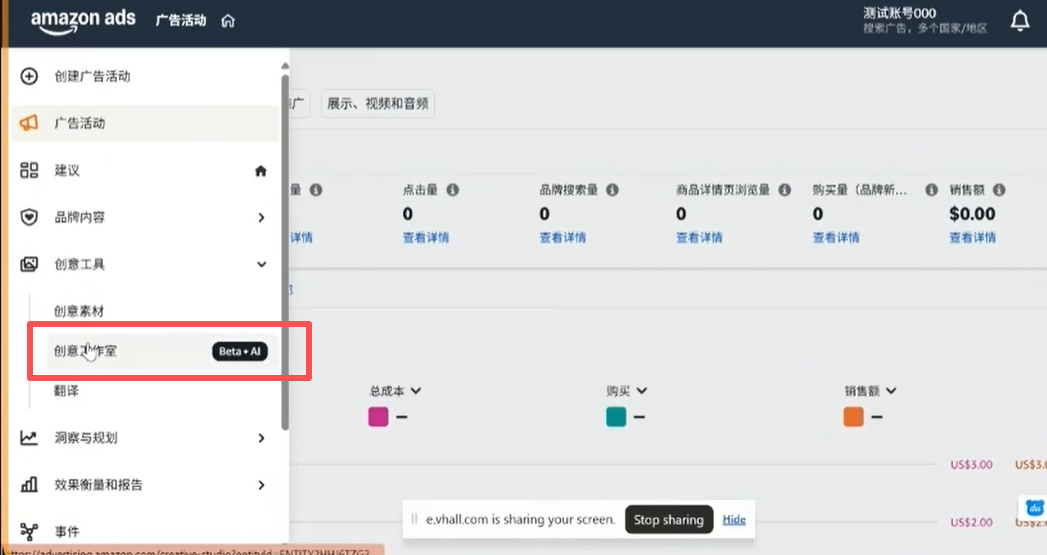The height and width of the screenshot is (555, 1047).
Task: Click the bar chart icon beside 效果衡量和报告
Action: point(29,485)
